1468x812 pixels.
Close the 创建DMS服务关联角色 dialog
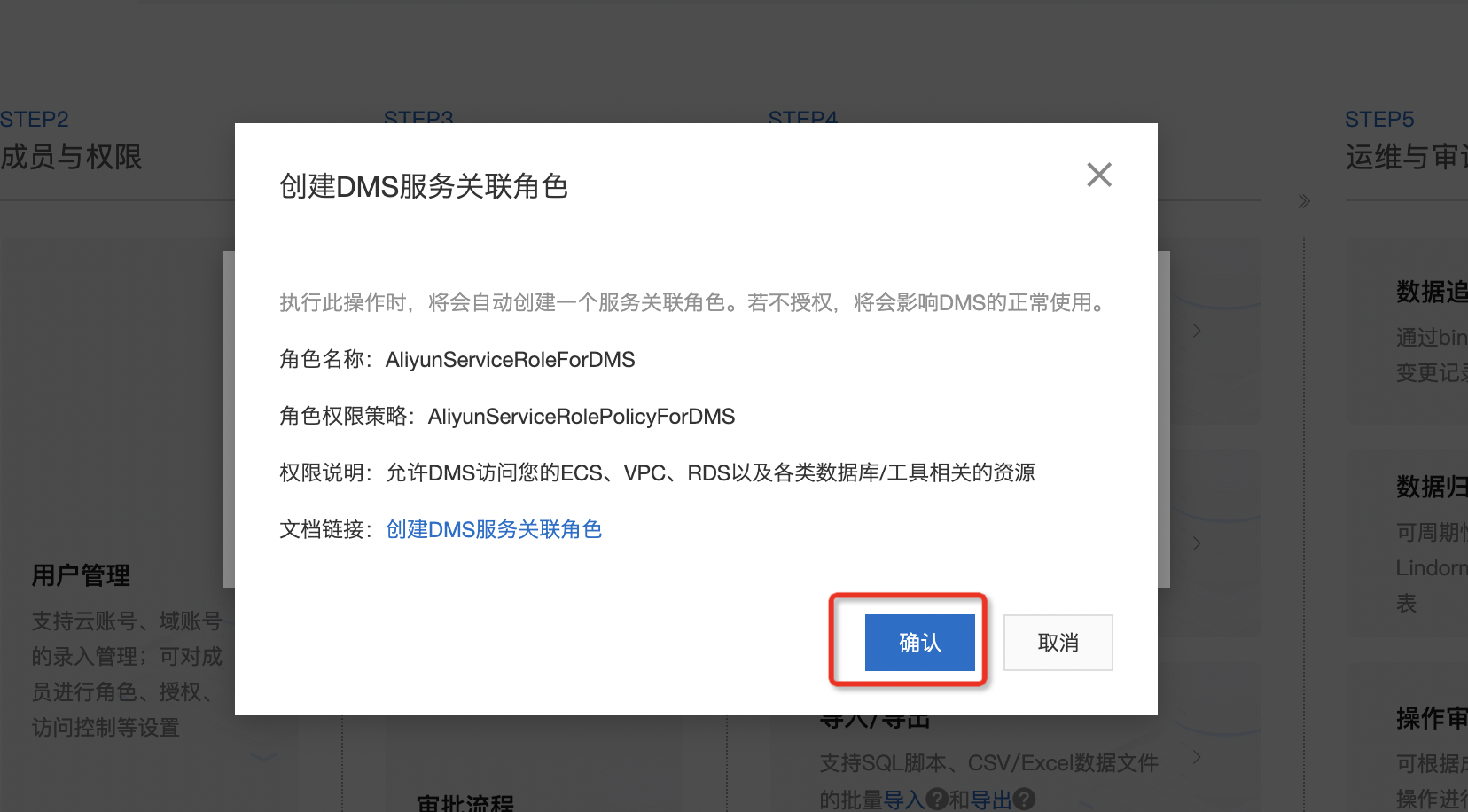coord(1099,175)
